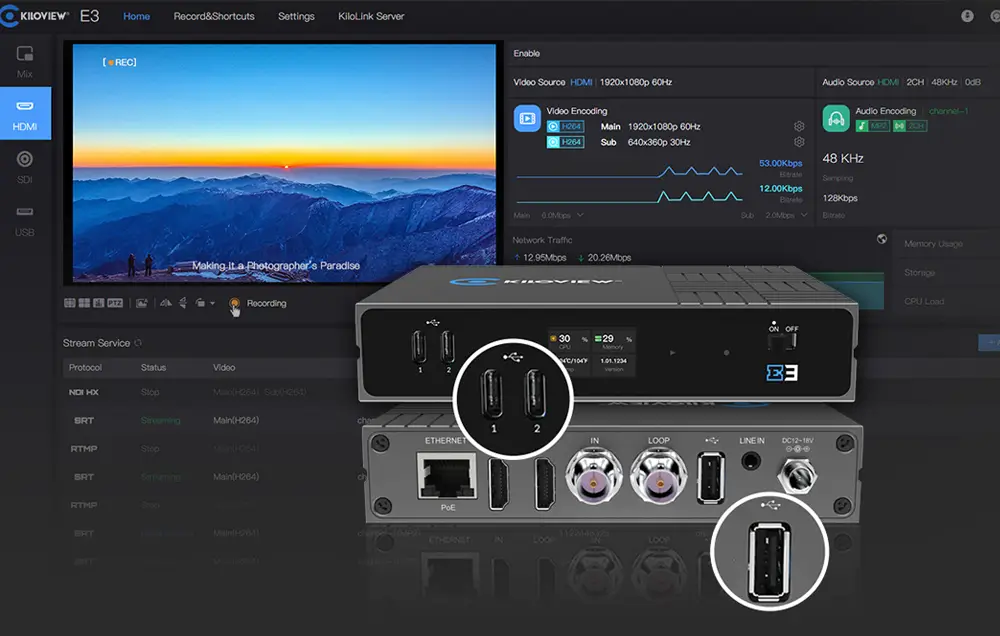Go to the Settings tab

point(296,16)
